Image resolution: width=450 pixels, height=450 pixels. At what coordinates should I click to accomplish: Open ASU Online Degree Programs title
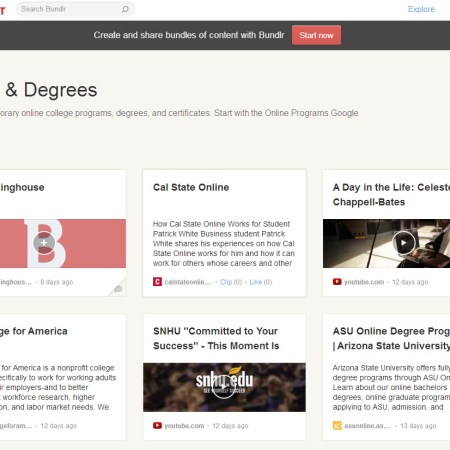pos(391,338)
